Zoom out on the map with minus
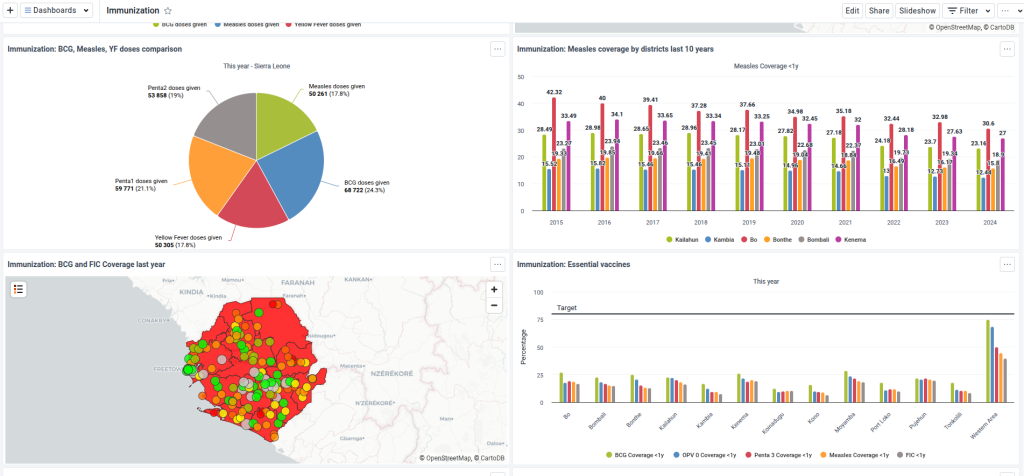The width and height of the screenshot is (1024, 476). [x=494, y=305]
